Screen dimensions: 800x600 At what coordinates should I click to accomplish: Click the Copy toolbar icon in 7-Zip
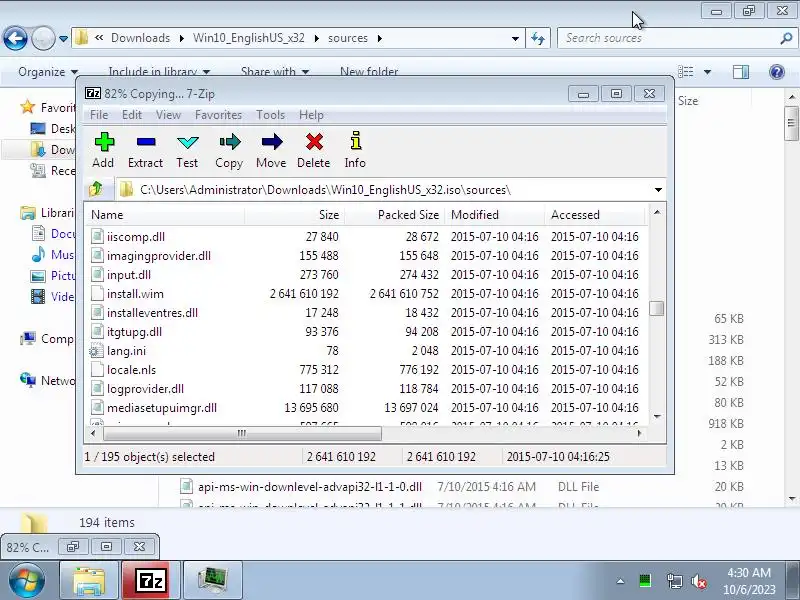pos(229,142)
